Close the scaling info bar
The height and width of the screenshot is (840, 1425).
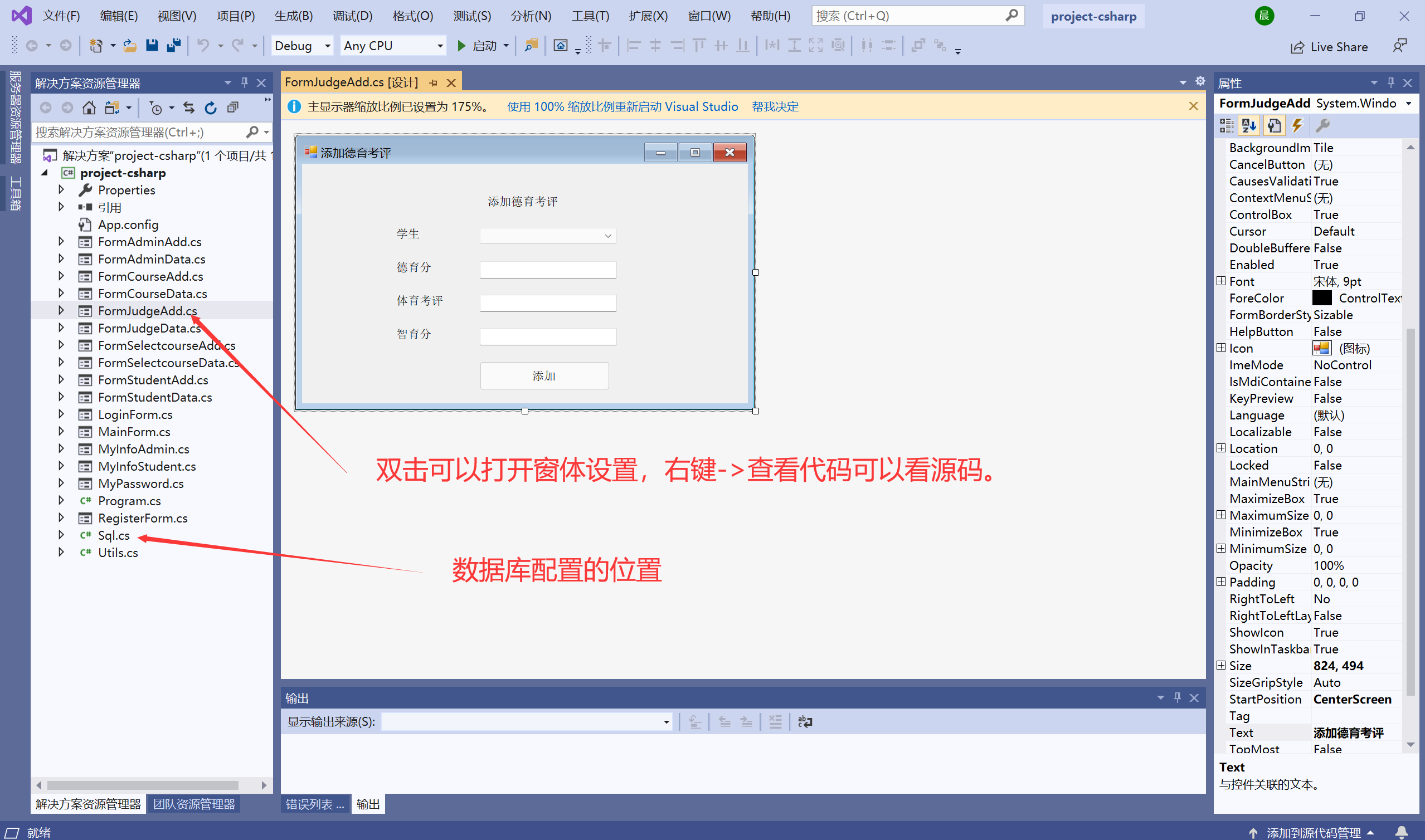tap(1194, 106)
